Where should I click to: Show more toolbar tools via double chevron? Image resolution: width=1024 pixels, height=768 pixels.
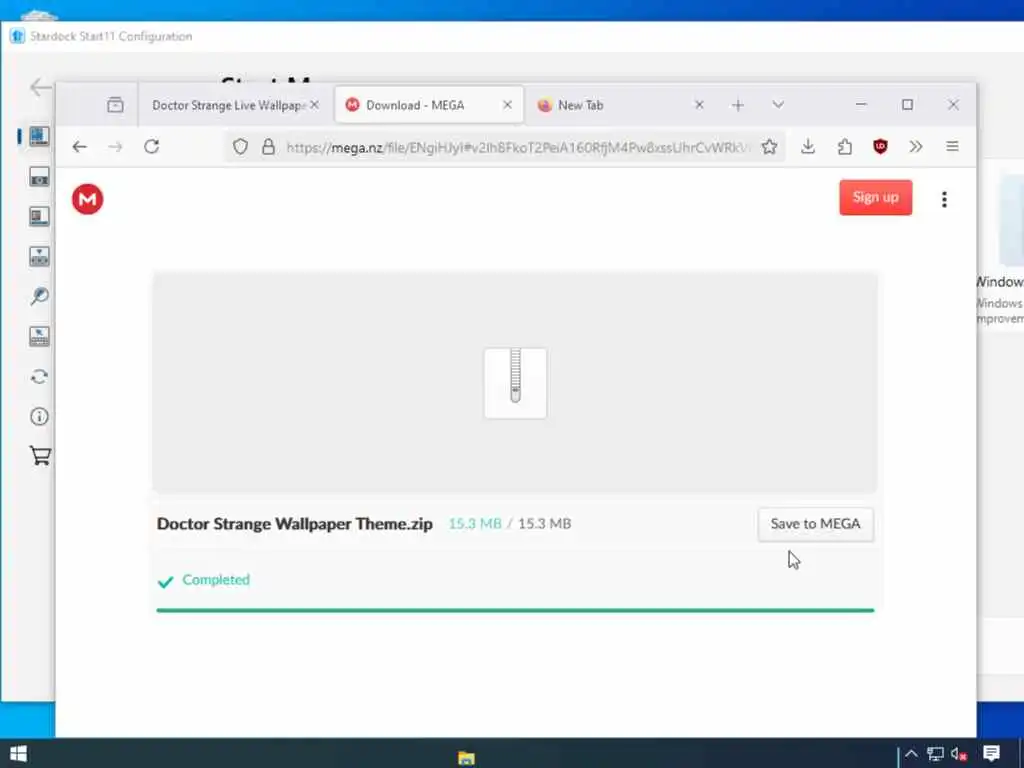coord(916,147)
